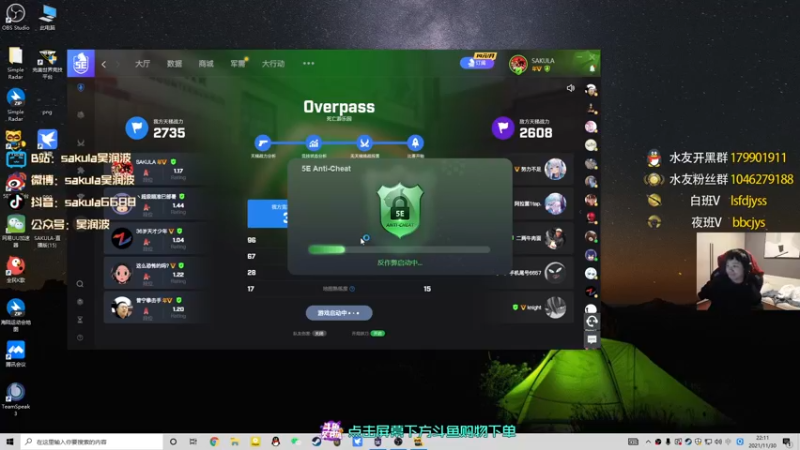This screenshot has height=450, width=800.
Task: Click the 5E logo home icon
Action: [81, 63]
